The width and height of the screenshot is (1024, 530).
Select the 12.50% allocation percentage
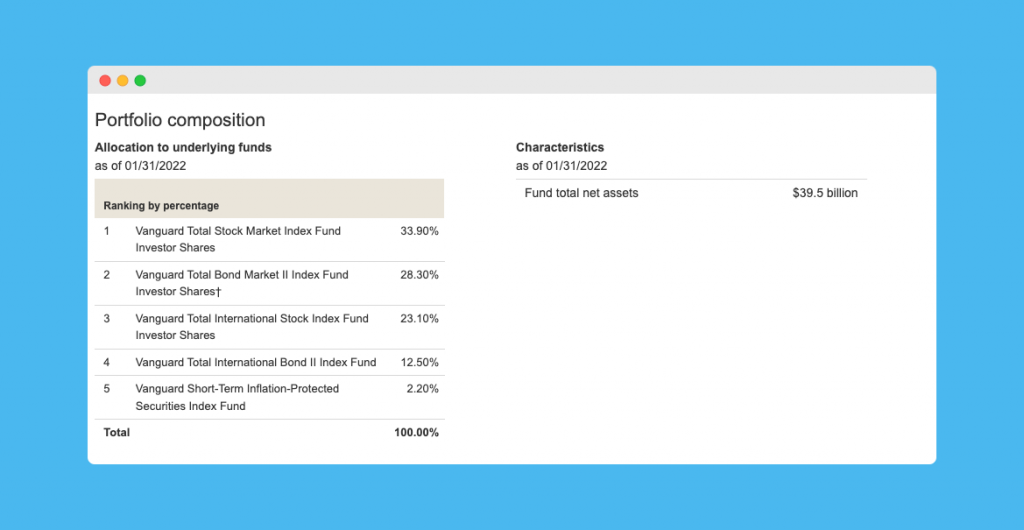tap(419, 362)
